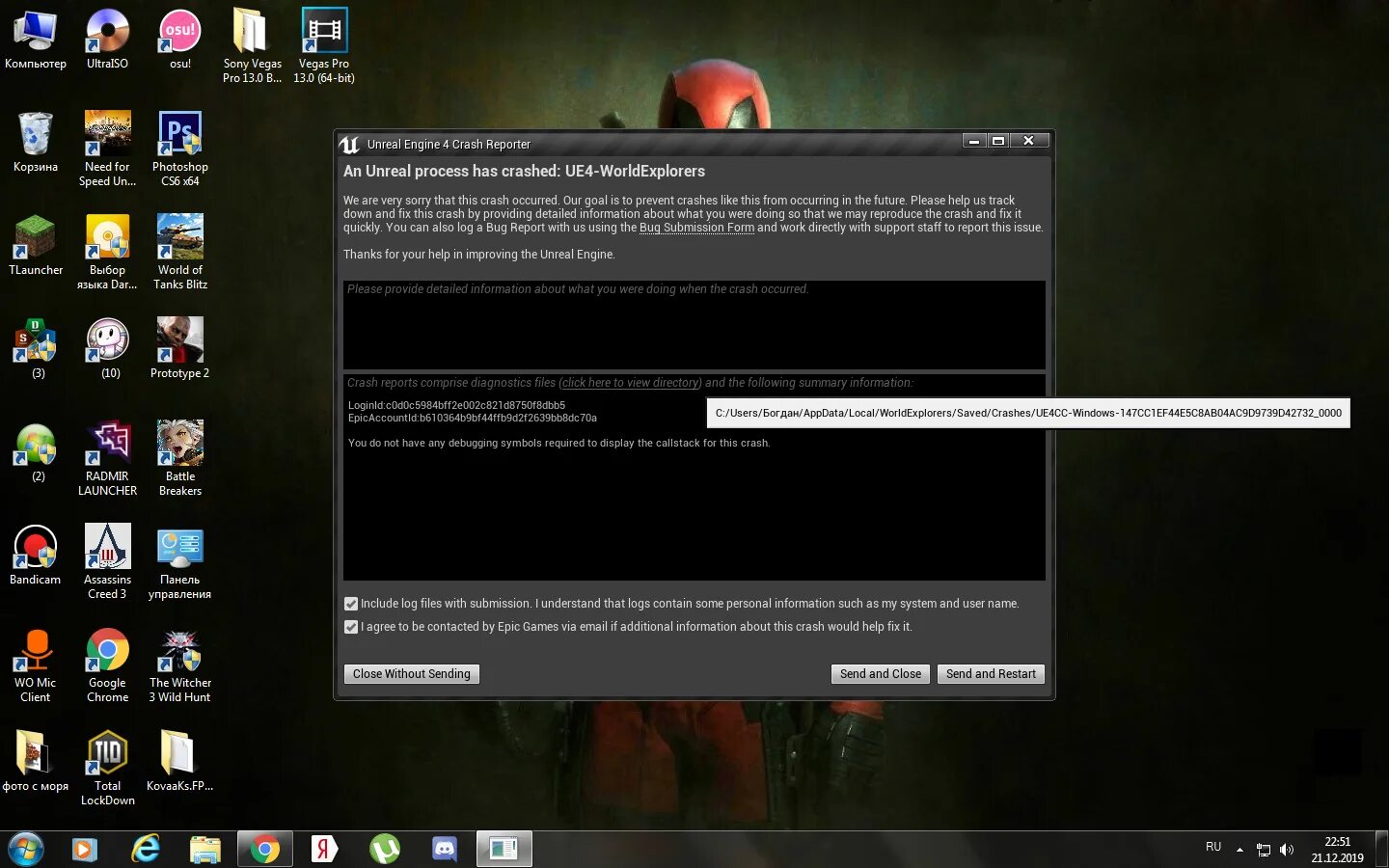Open media player taskbar icon

(85, 850)
